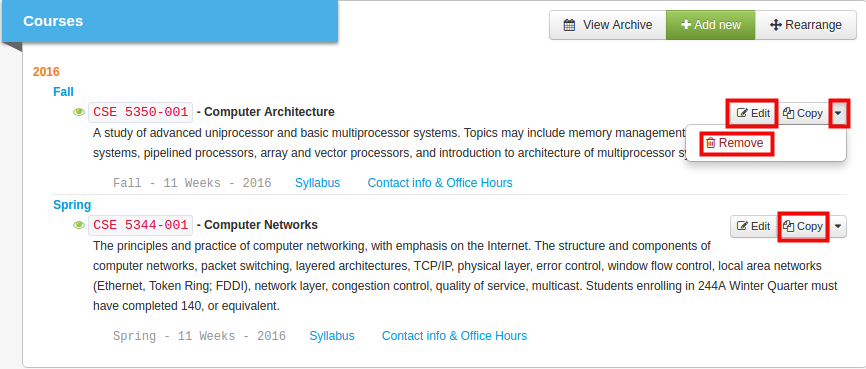Open Syllabus link for Fall course
This screenshot has width=866, height=369.
click(318, 183)
